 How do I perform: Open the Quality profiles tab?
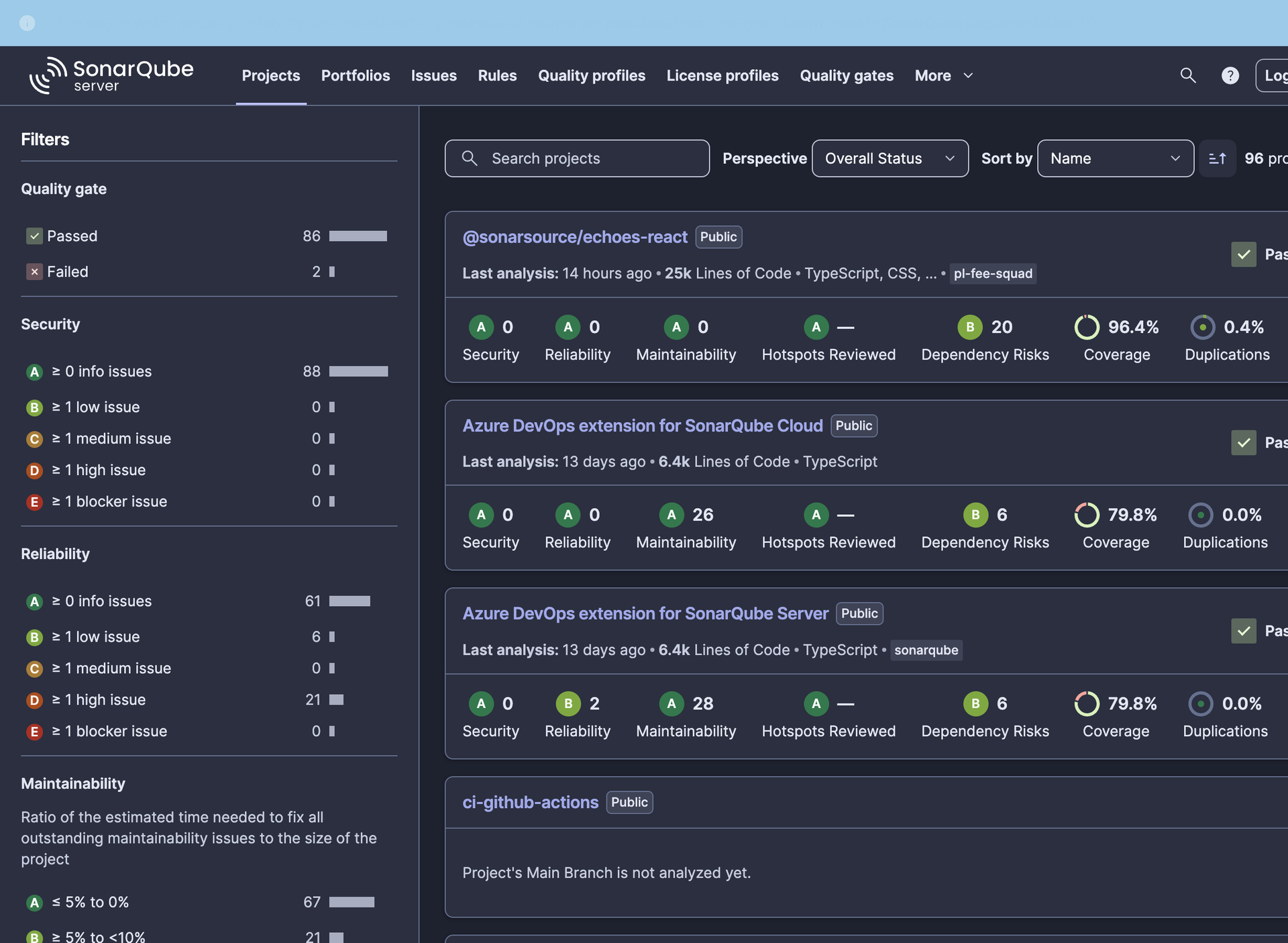(x=592, y=76)
